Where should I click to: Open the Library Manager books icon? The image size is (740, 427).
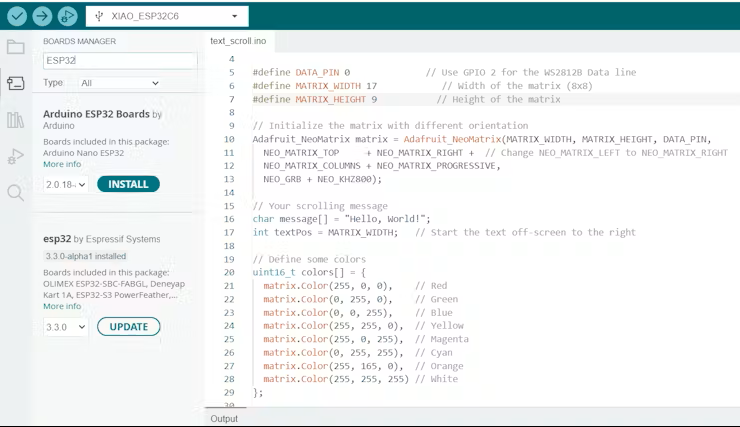click(x=16, y=119)
